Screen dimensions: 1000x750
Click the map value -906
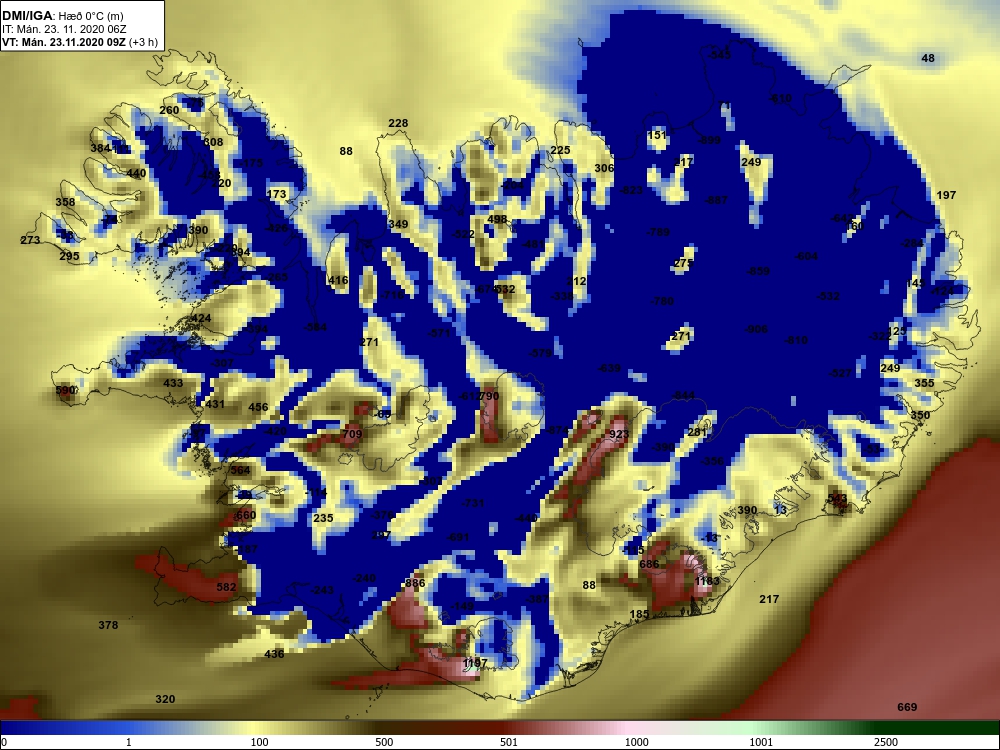click(x=756, y=329)
